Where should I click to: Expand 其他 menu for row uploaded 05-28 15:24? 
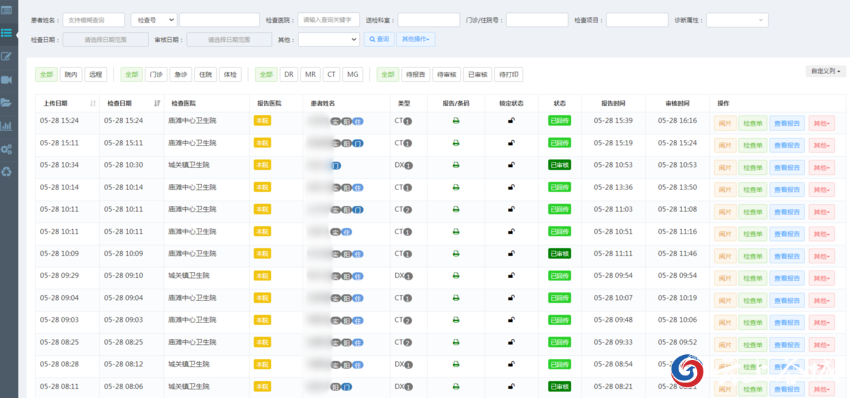(822, 124)
